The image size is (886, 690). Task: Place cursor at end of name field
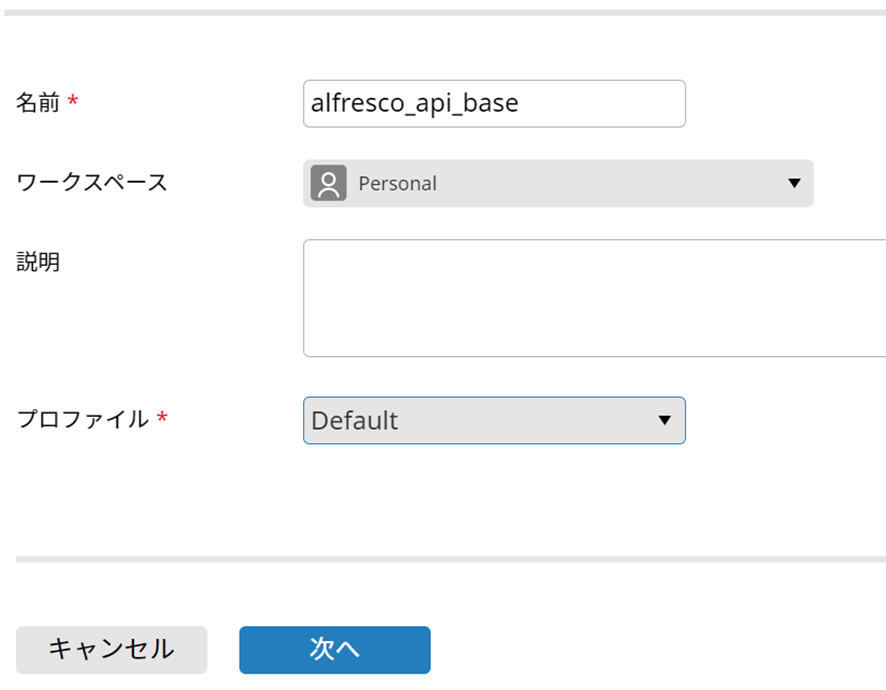pos(600,103)
